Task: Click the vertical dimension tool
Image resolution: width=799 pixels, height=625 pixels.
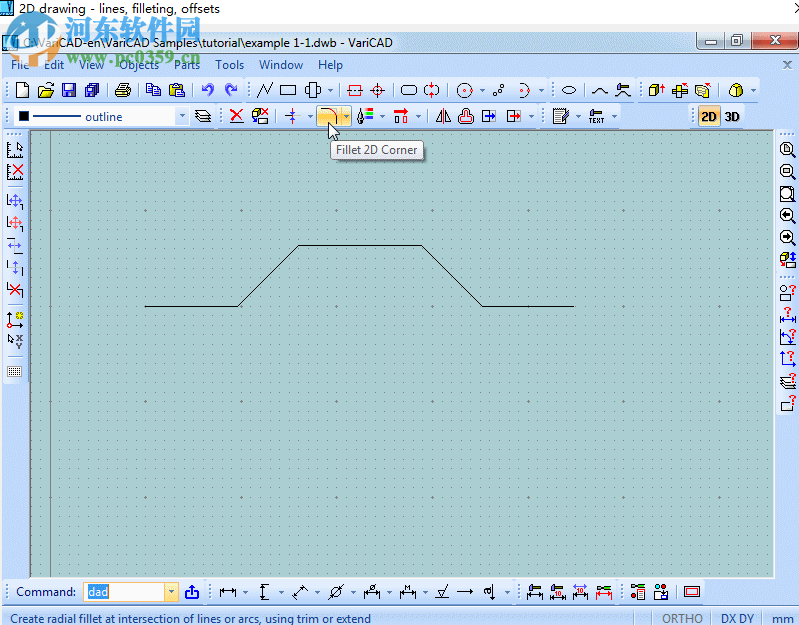Action: [x=264, y=592]
